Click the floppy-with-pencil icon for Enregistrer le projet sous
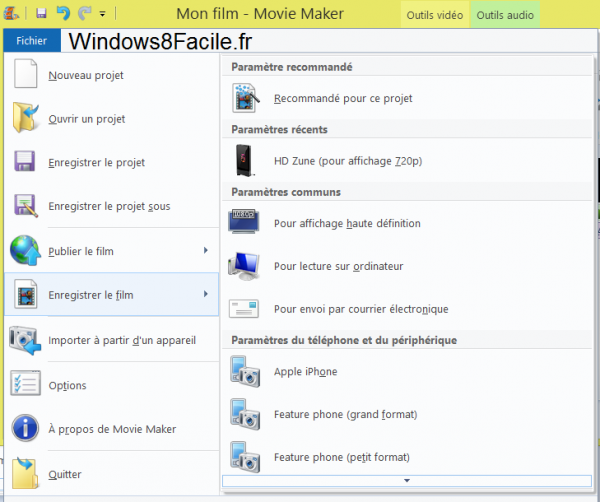600x502 pixels. tap(26, 206)
